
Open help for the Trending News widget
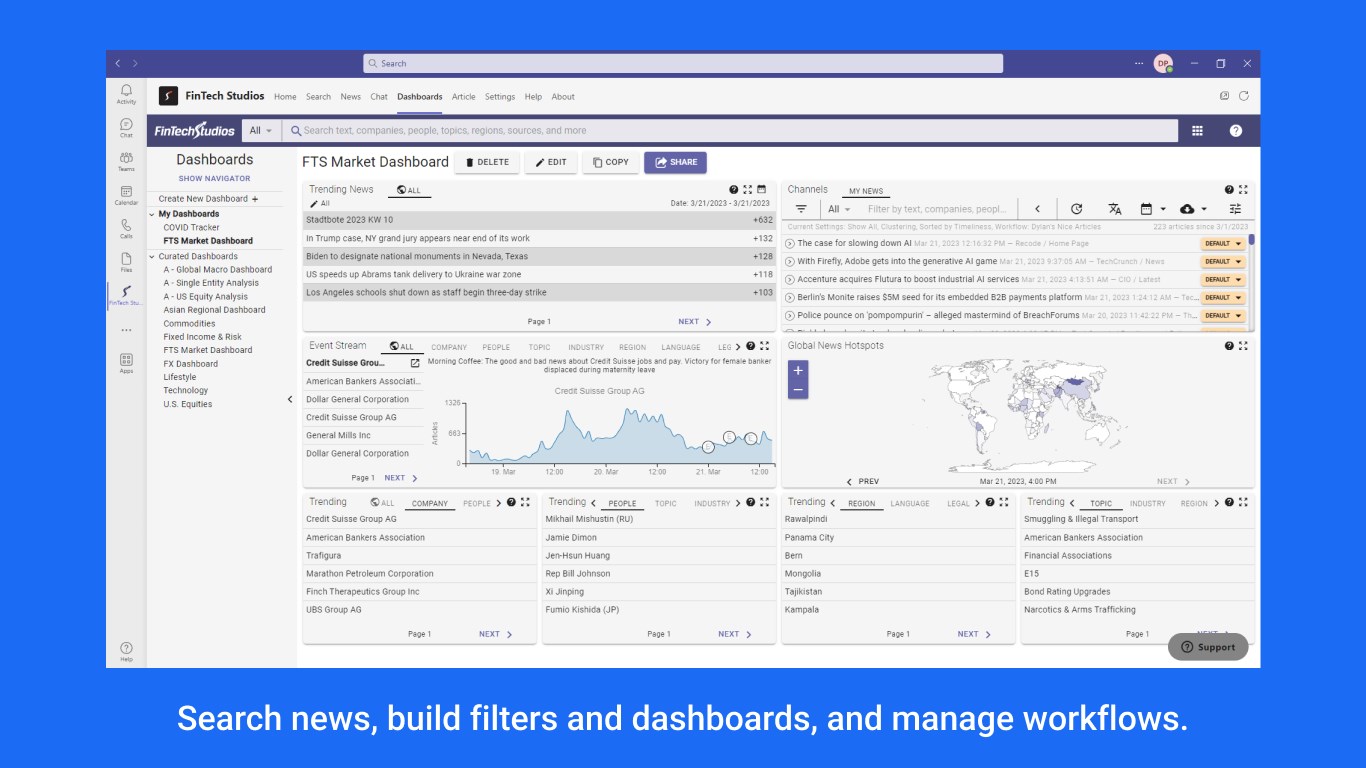(734, 189)
